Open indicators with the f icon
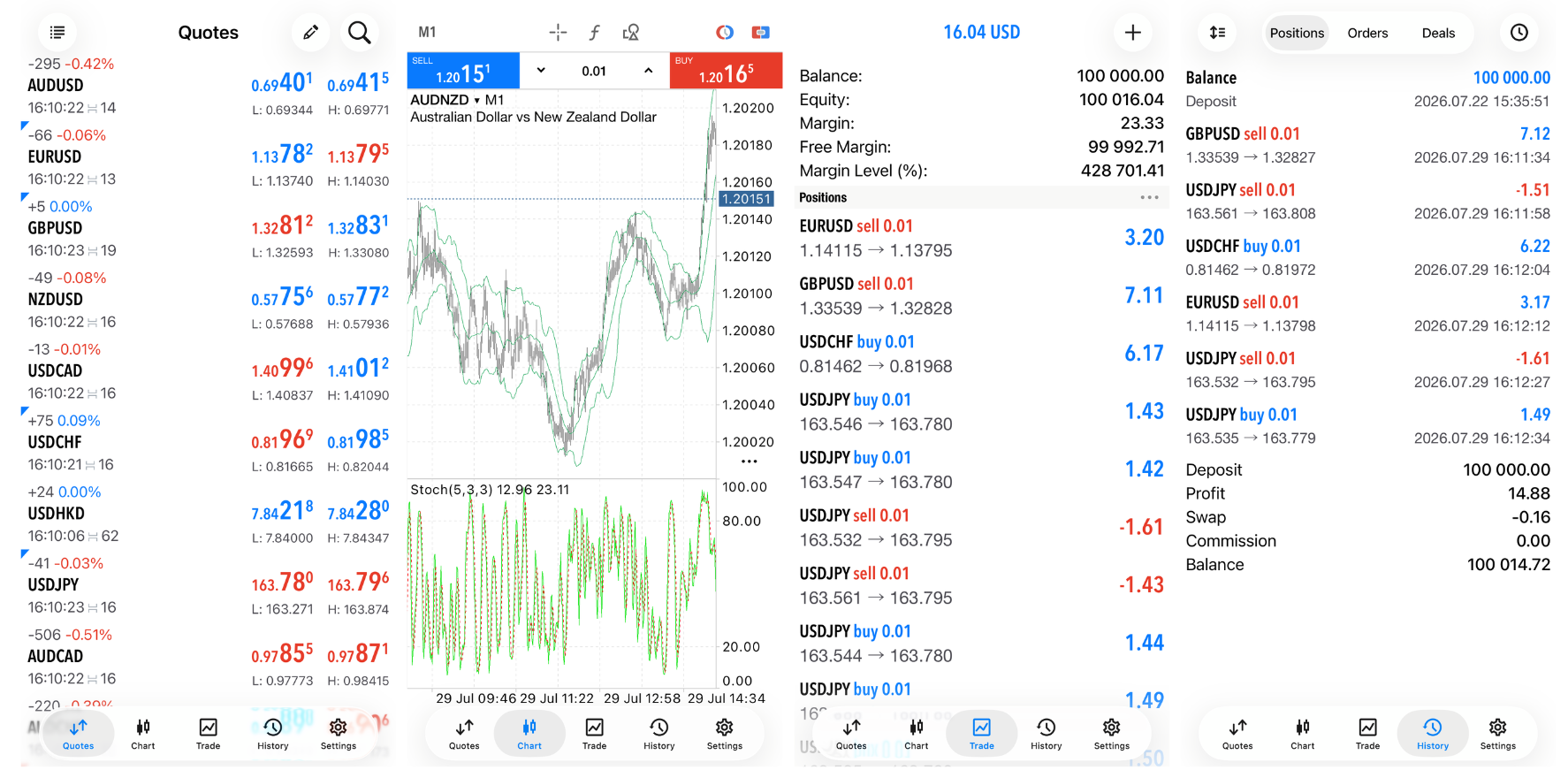This screenshot has height=770, width=1568. [595, 33]
